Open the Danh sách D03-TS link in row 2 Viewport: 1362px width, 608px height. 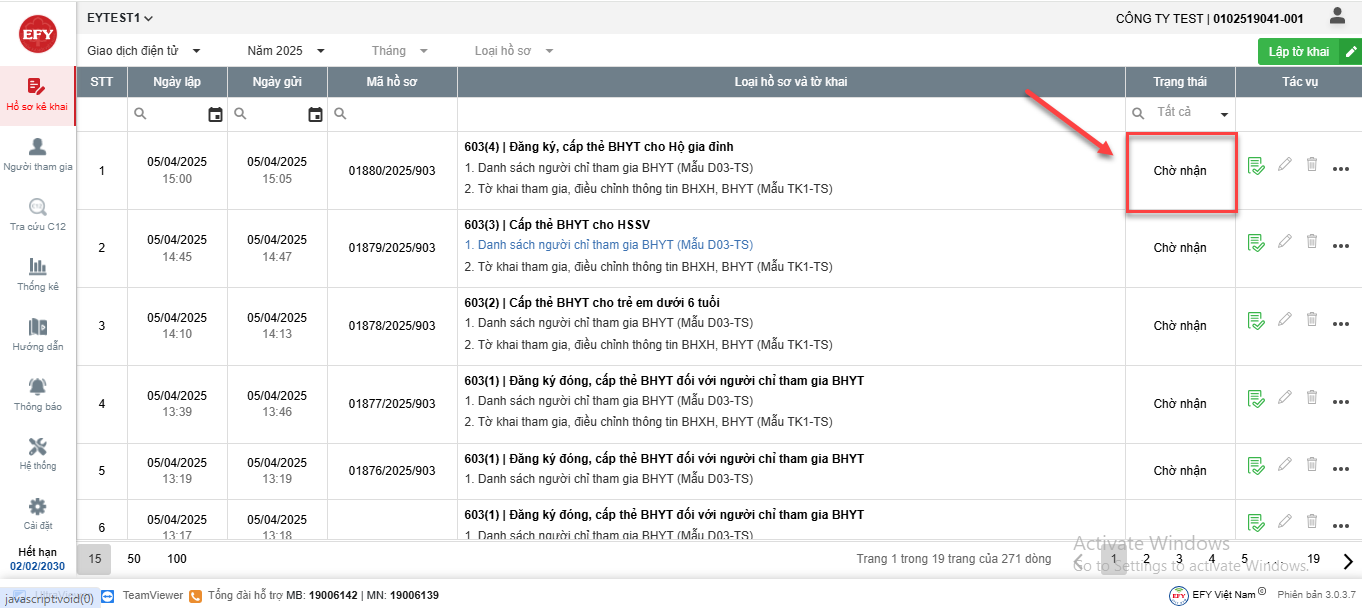click(x=615, y=245)
